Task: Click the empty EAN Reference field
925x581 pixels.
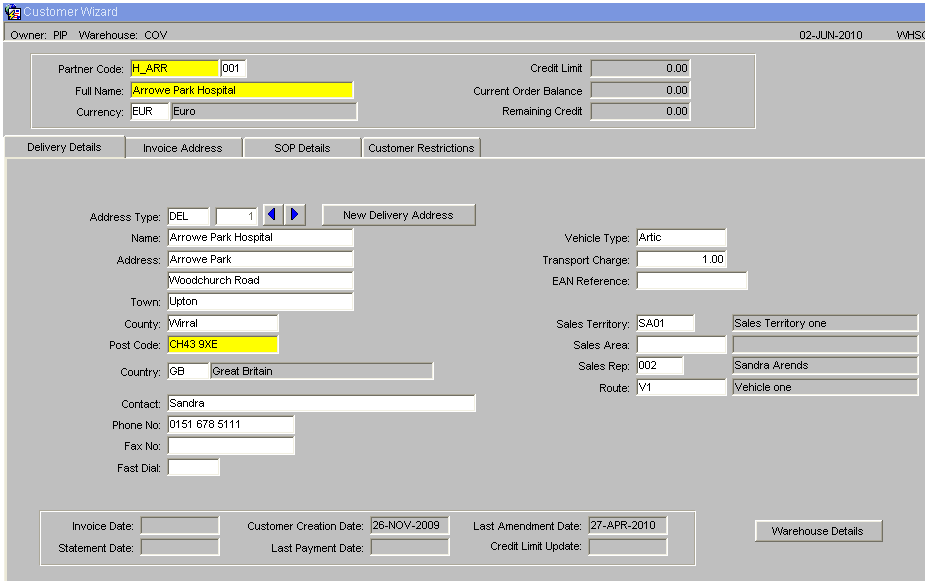Action: coord(692,281)
